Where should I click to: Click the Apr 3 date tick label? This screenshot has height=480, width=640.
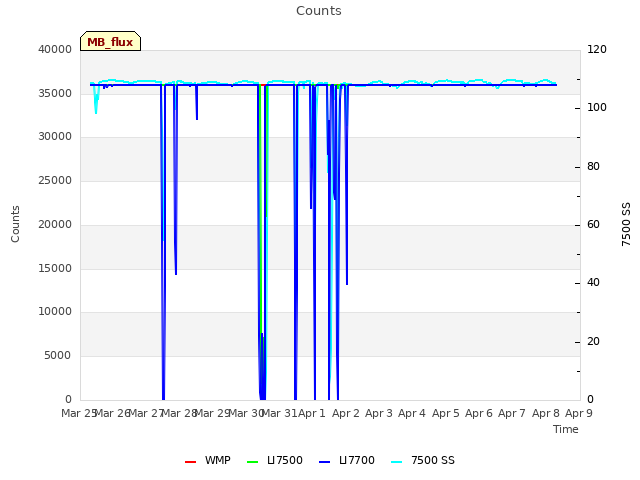[x=379, y=413]
